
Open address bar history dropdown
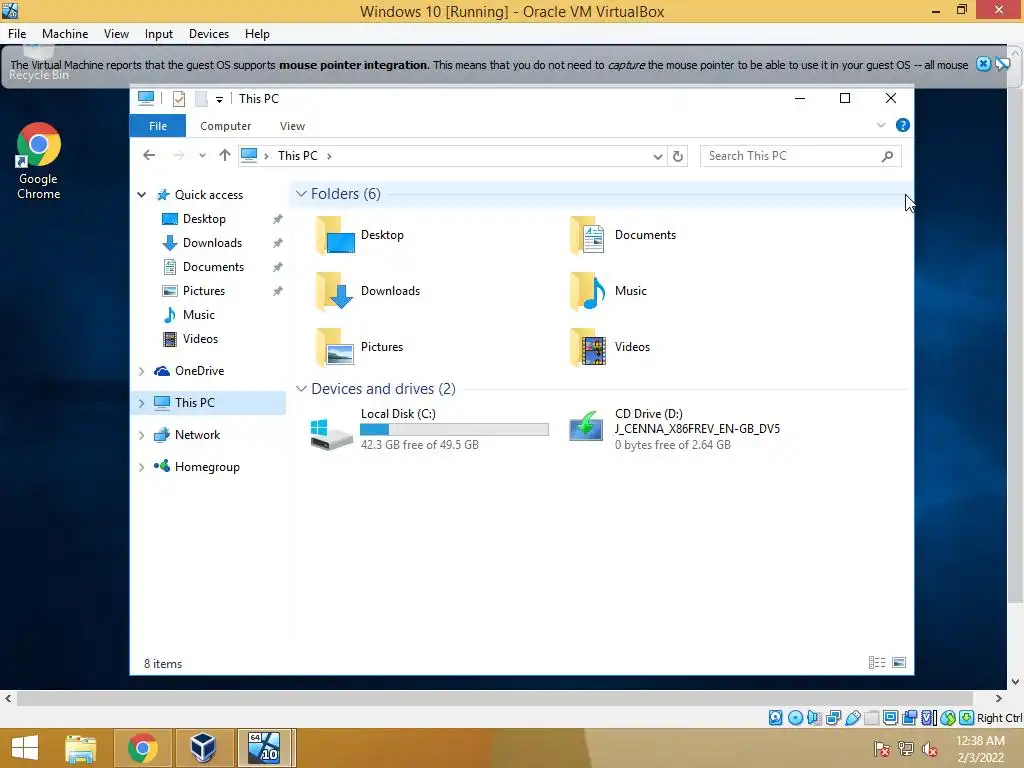click(x=658, y=156)
